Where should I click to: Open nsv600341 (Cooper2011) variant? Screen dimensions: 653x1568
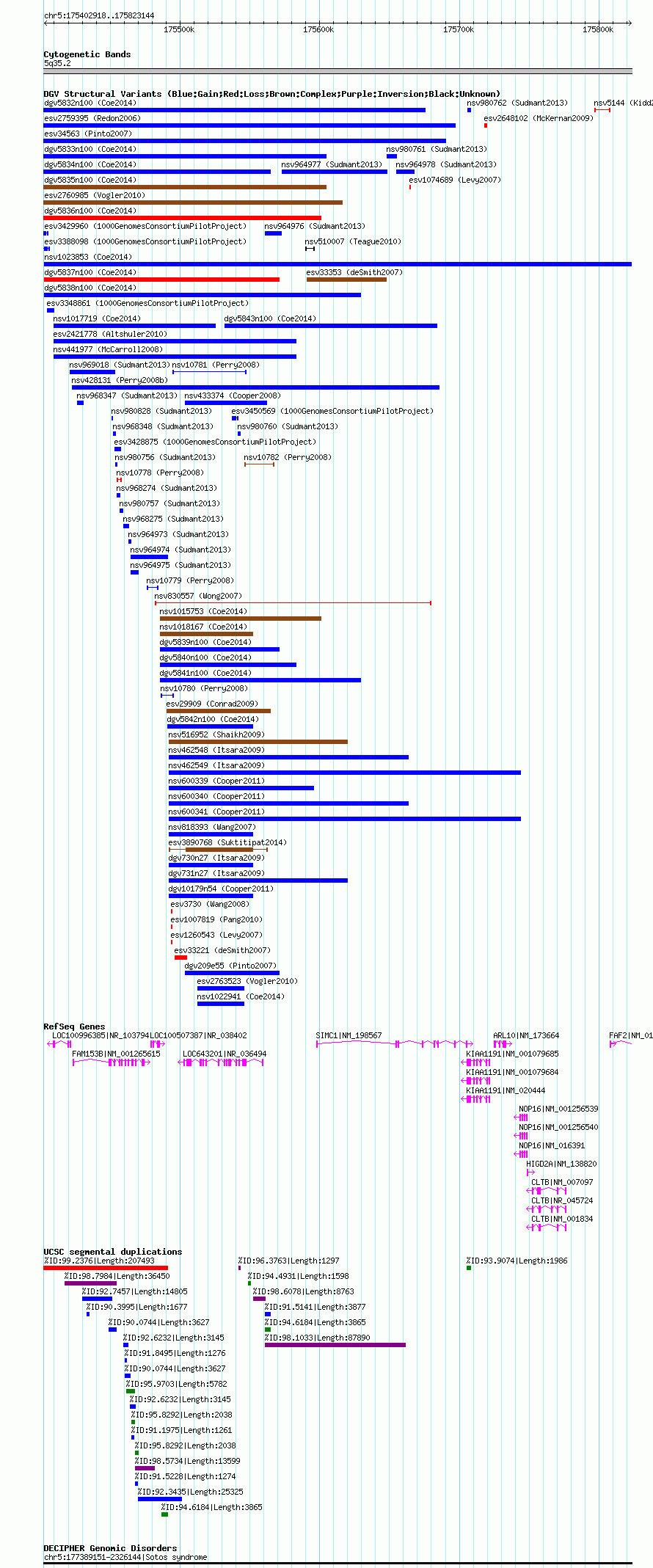click(x=345, y=819)
